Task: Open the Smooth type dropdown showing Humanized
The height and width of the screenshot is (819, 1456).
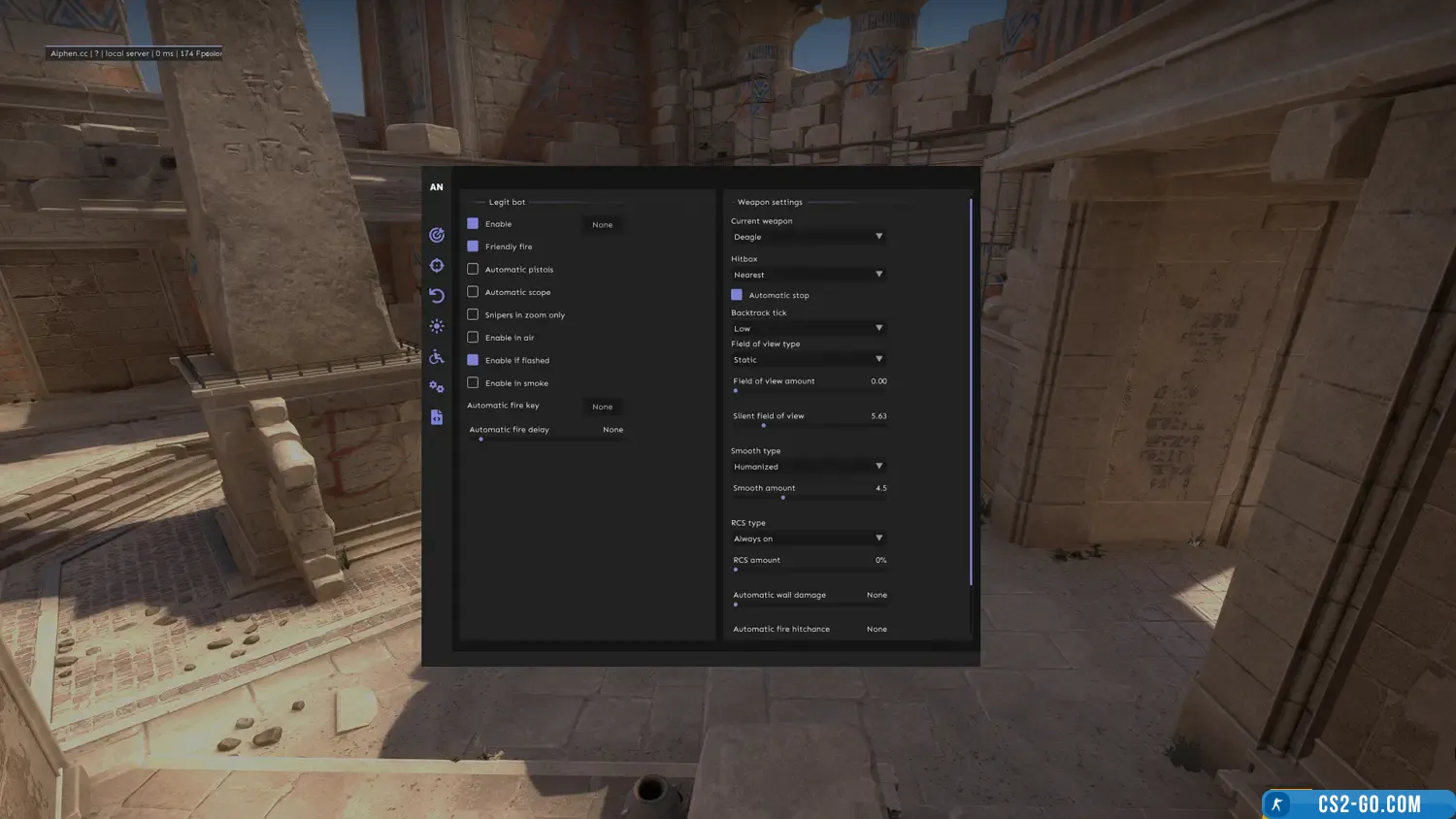Action: (808, 467)
